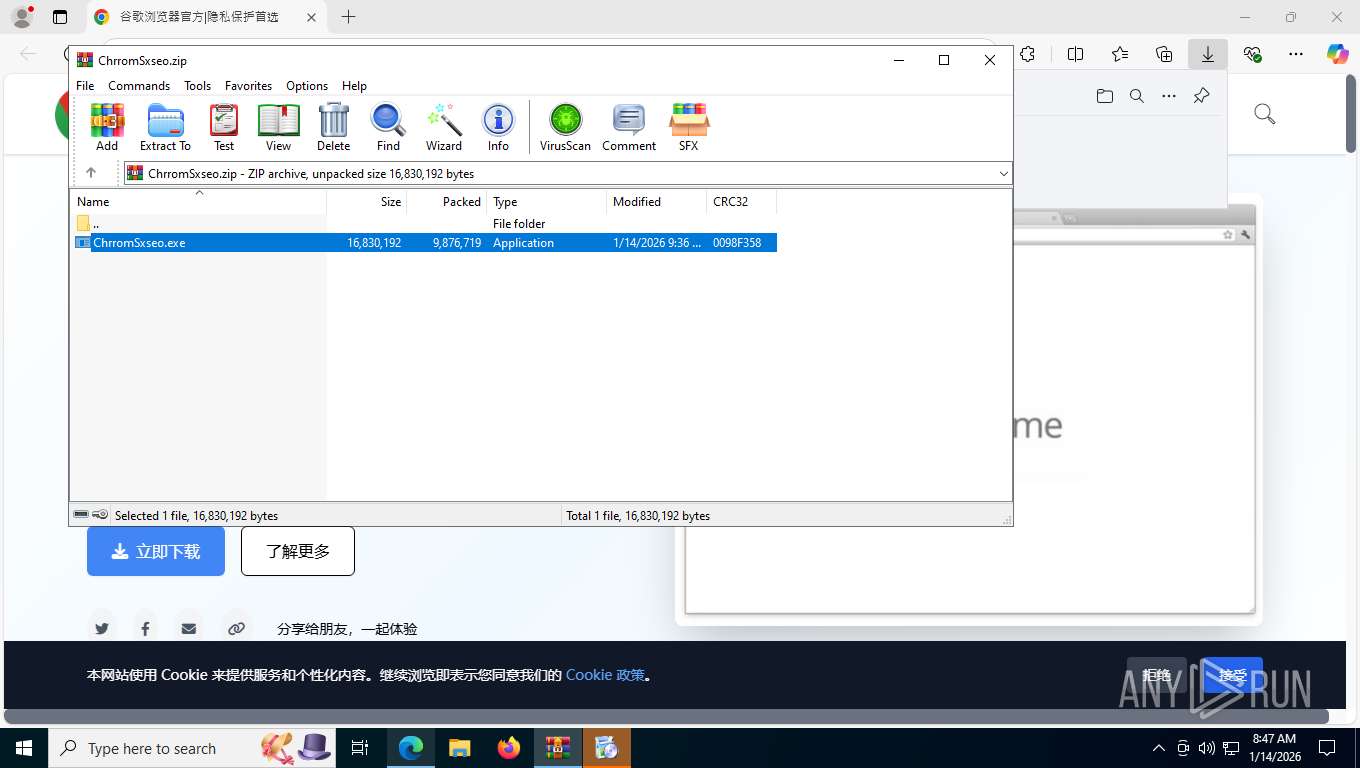Image resolution: width=1360 pixels, height=768 pixels.
Task: Open File Explorer from the taskbar
Action: click(x=460, y=748)
